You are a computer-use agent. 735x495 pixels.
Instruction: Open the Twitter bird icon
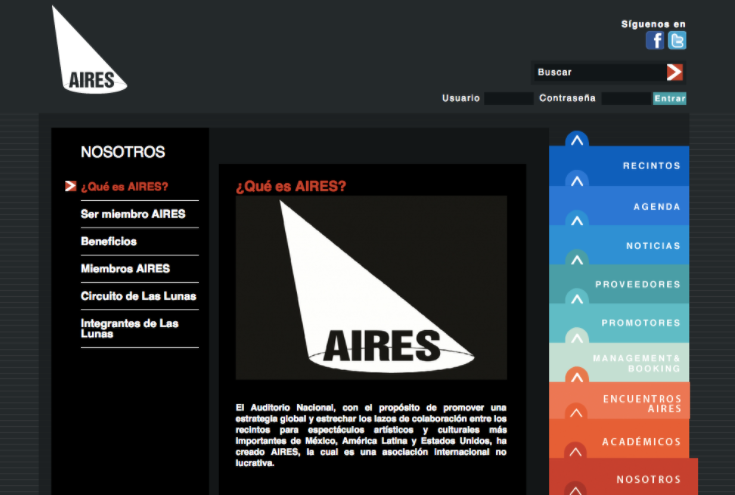[677, 41]
